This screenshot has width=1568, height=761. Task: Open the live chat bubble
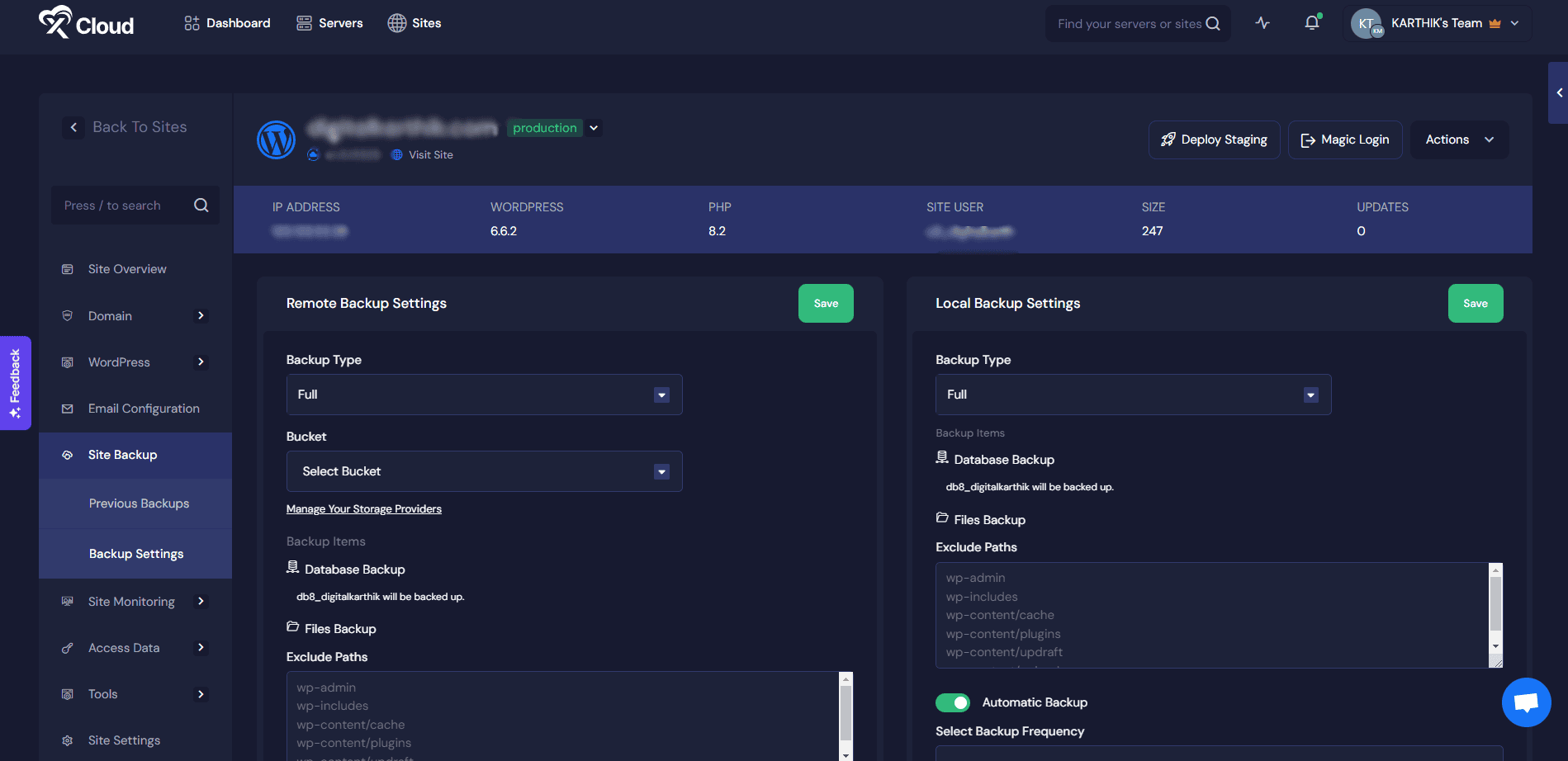click(x=1527, y=702)
